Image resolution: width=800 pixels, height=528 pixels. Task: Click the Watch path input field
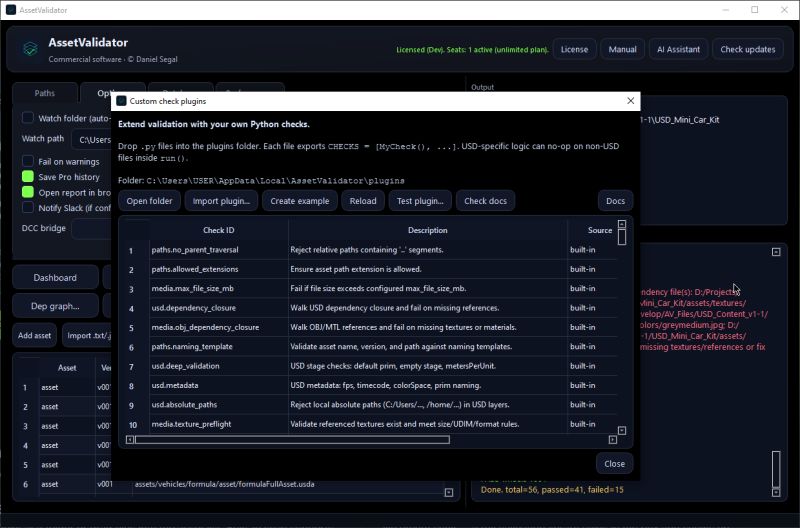click(92, 139)
